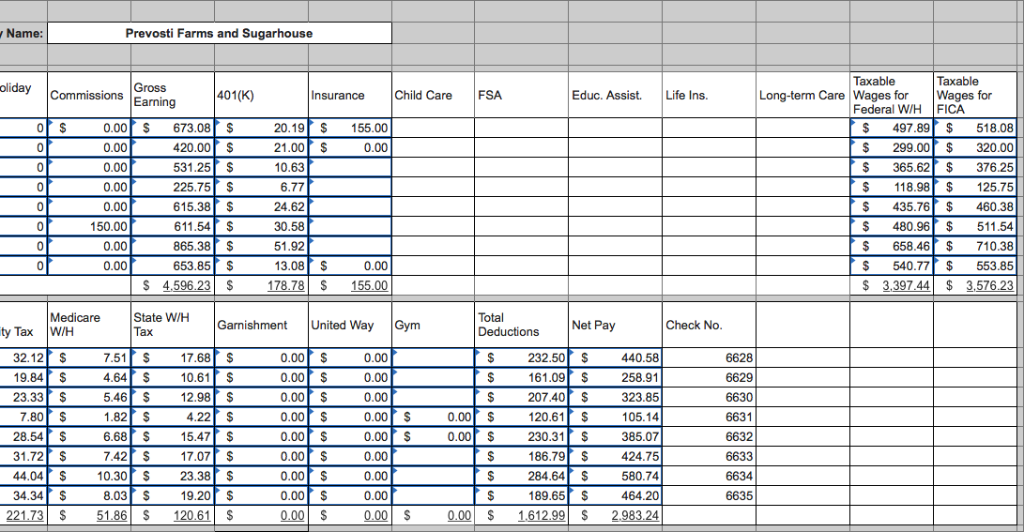Select the Prevosti Farms and Sugarhouse name cell
The height and width of the screenshot is (532, 1024).
point(219,33)
